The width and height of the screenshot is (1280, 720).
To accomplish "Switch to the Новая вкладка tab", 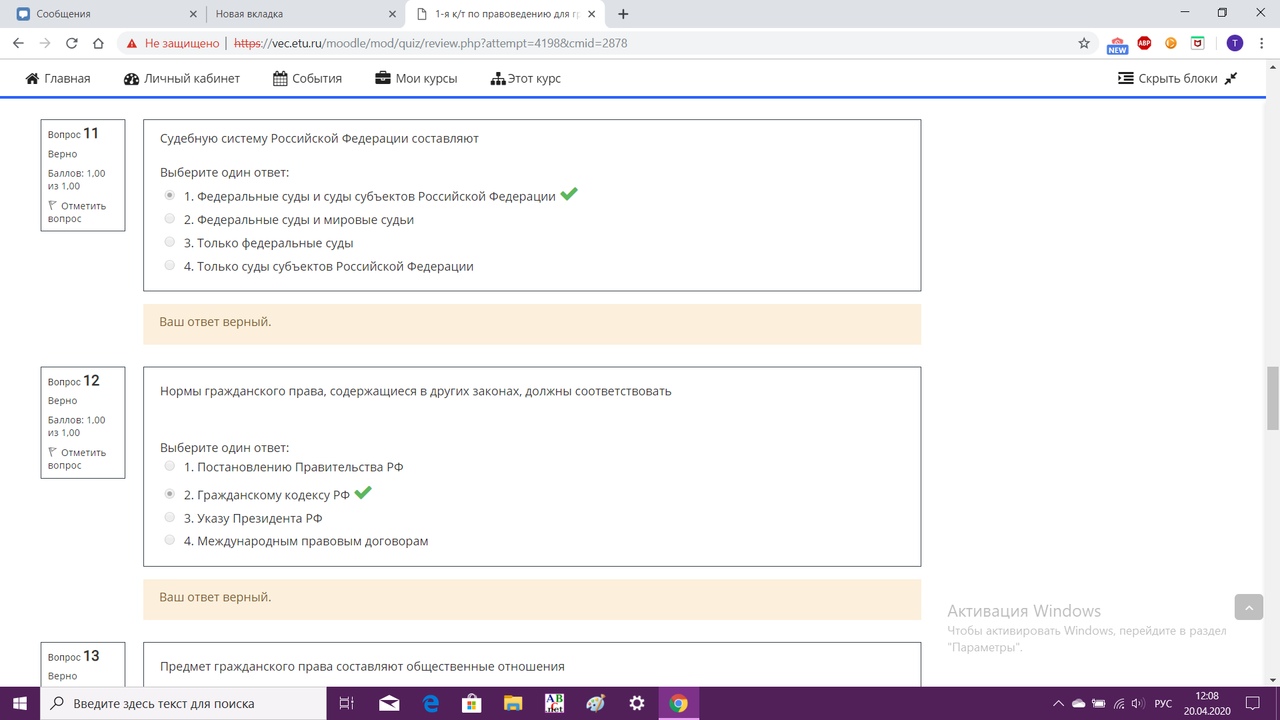I will click(304, 14).
